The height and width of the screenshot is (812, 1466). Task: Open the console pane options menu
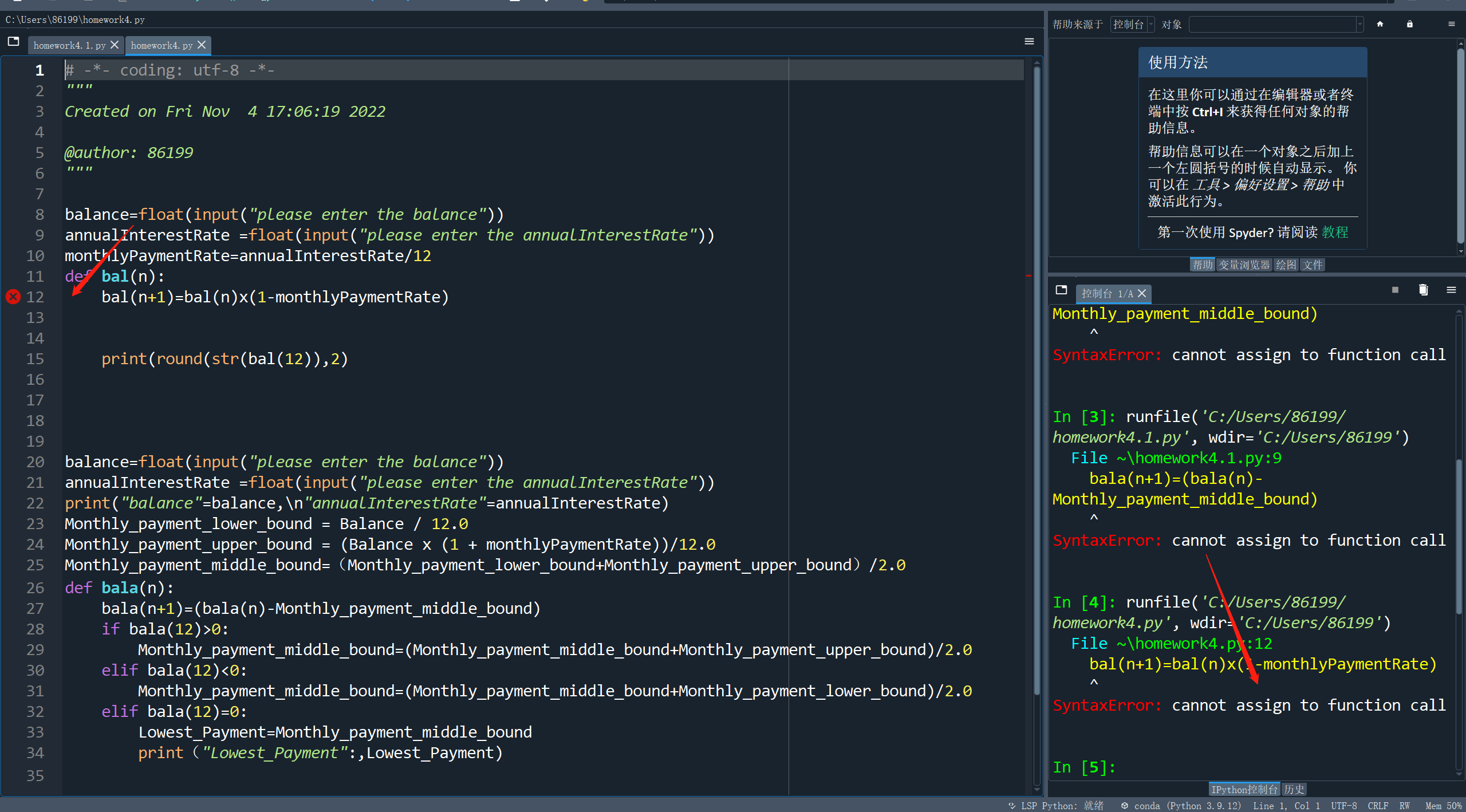(1451, 290)
